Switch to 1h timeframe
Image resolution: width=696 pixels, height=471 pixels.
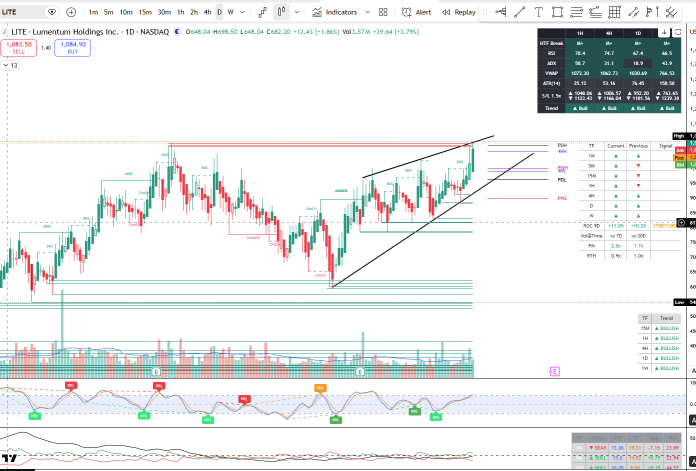tap(180, 12)
